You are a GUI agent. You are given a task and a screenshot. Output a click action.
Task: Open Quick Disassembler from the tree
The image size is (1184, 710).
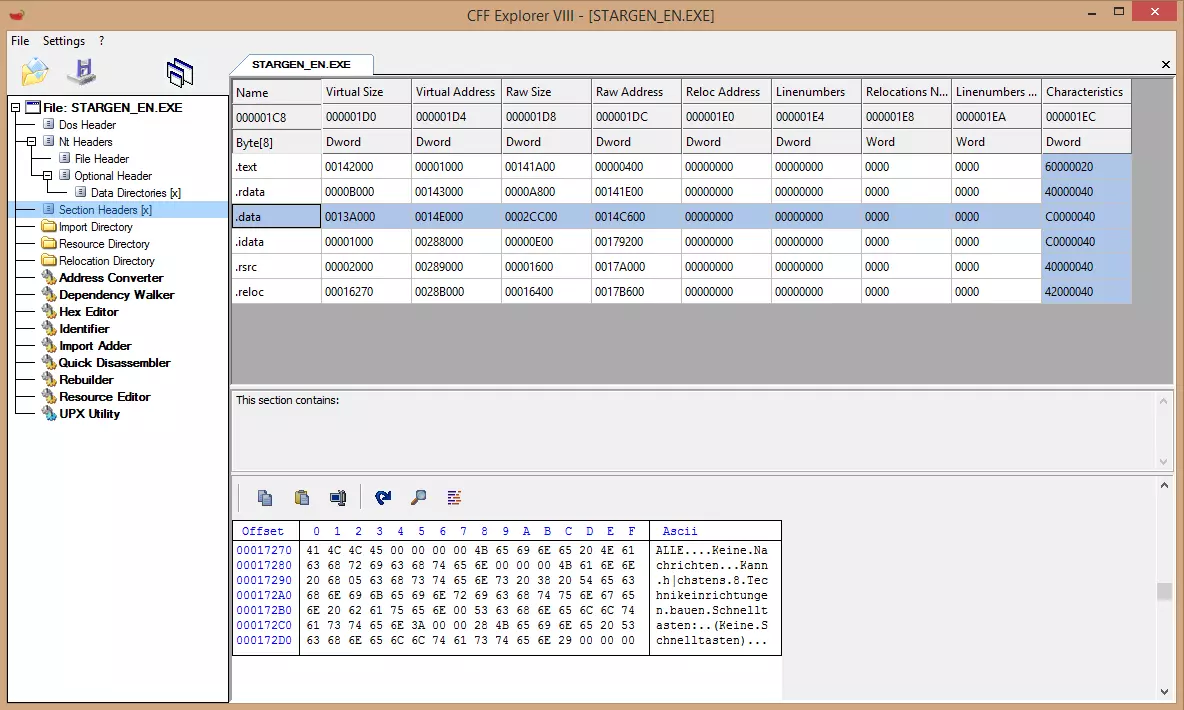tap(115, 363)
